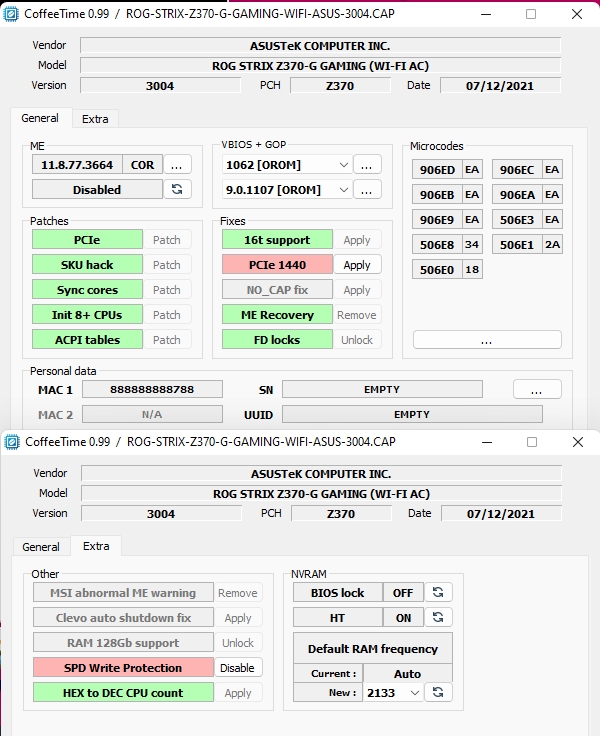Screen dimensions: 600x736
Task: Switch to Extra tab in top window
Action: pyautogui.click(x=95, y=119)
